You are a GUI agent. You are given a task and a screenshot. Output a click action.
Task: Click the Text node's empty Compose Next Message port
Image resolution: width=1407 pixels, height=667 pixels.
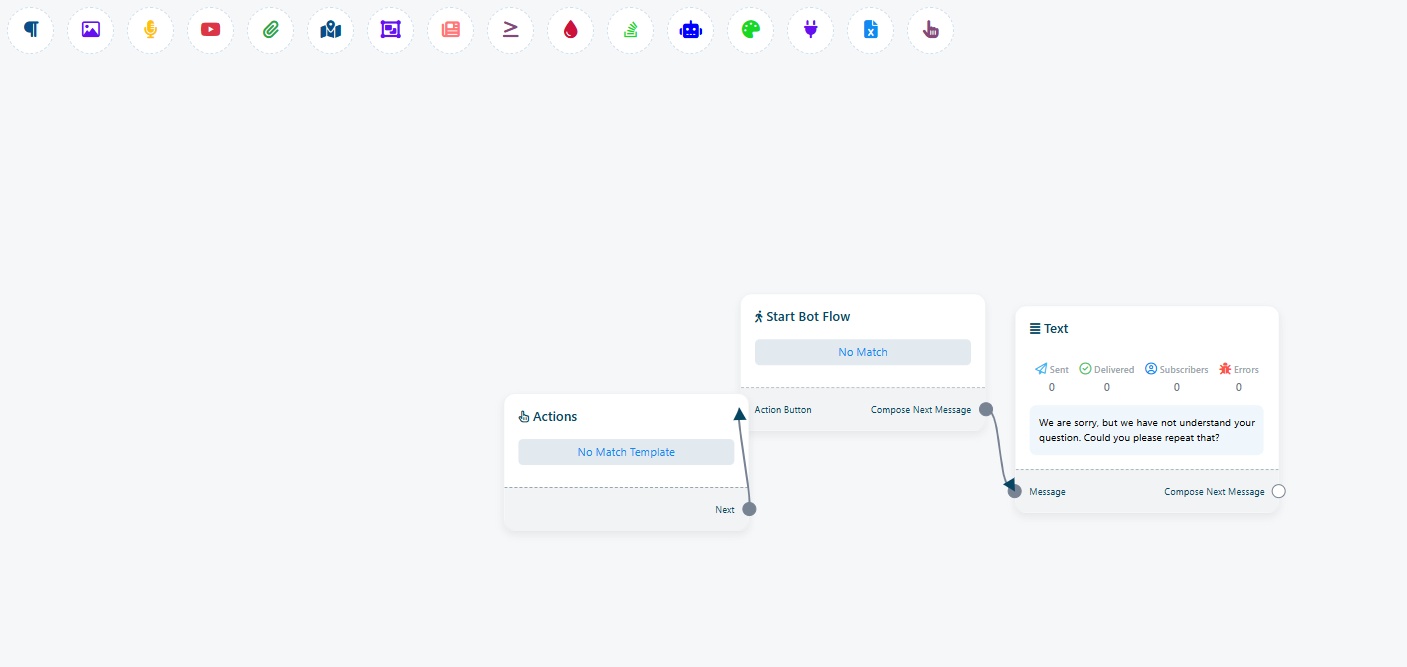[1279, 491]
